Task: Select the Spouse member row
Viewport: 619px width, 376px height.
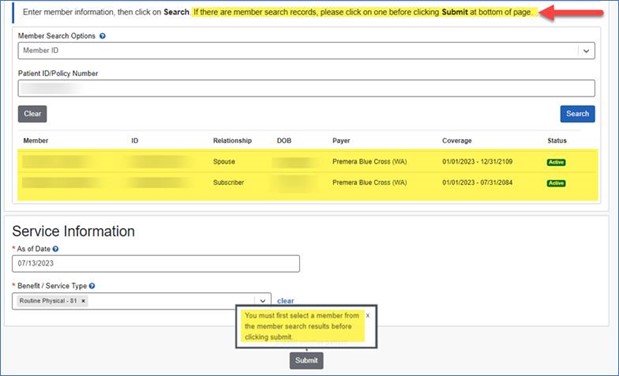Action: pos(308,162)
